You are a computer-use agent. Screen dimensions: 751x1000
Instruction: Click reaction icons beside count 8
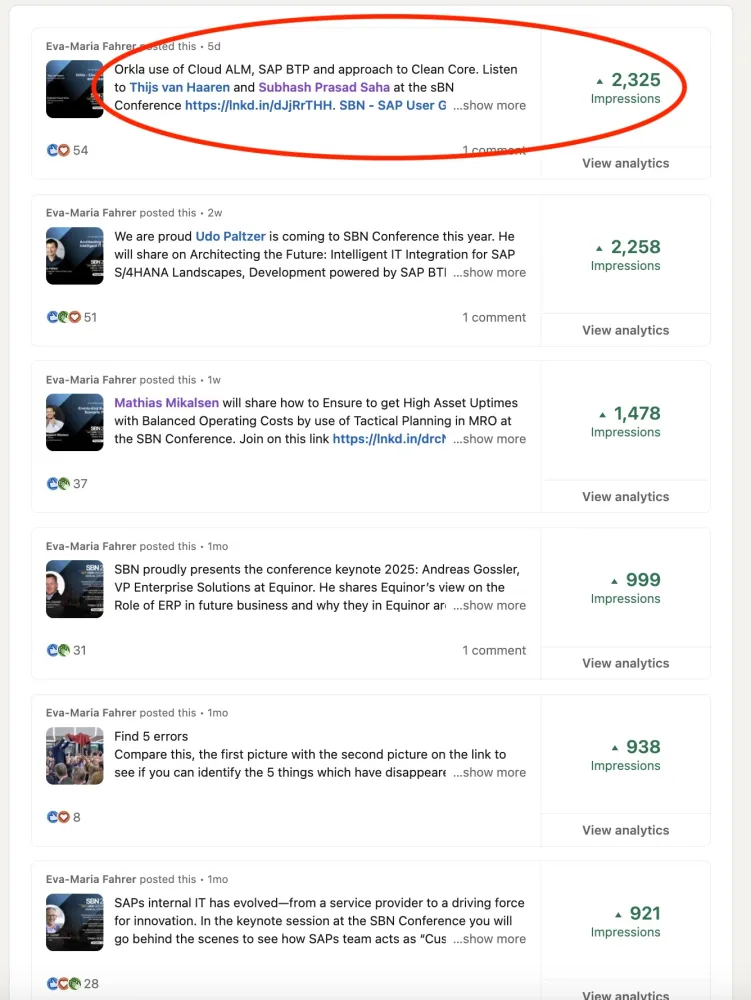(58, 817)
